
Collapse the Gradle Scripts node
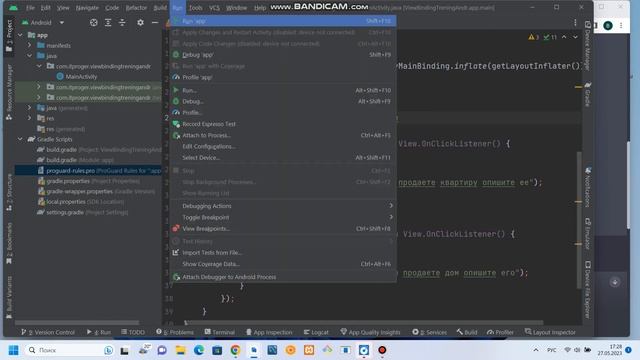[20, 139]
